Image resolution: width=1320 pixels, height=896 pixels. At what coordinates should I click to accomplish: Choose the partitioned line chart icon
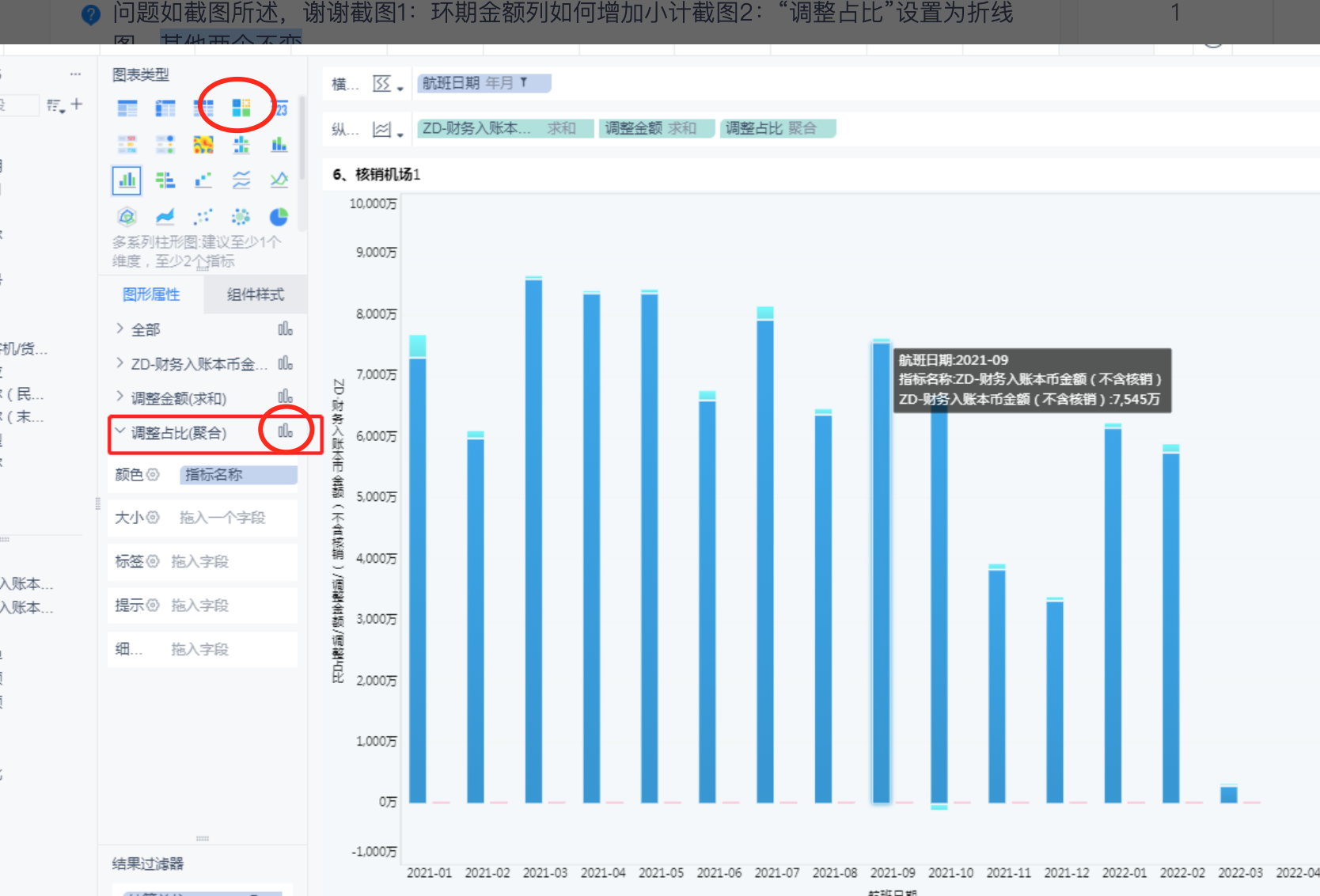(241, 180)
